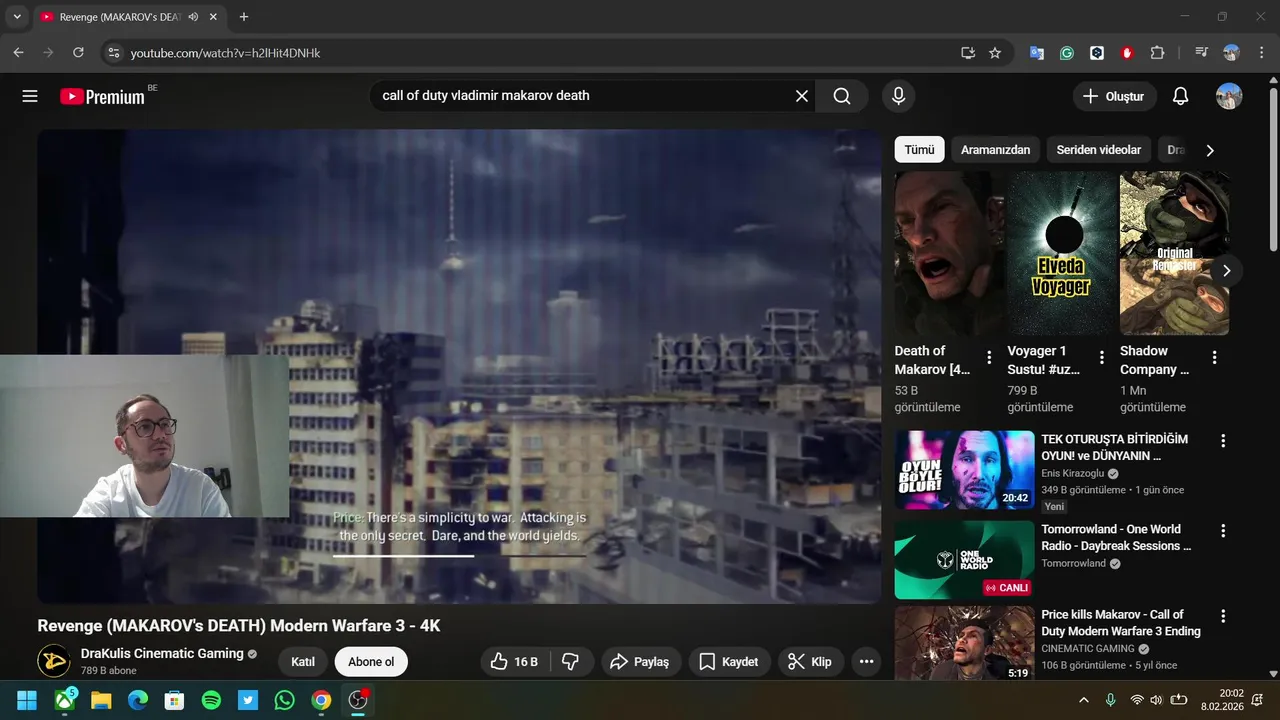Viewport: 1280px width, 720px height.
Task: Join channel with Katıl button
Action: (x=303, y=662)
